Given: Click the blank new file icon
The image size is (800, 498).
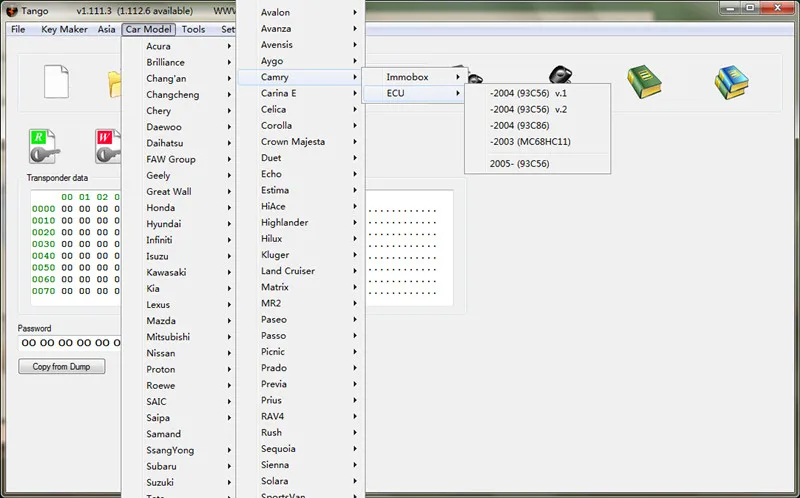Looking at the screenshot, I should point(56,81).
